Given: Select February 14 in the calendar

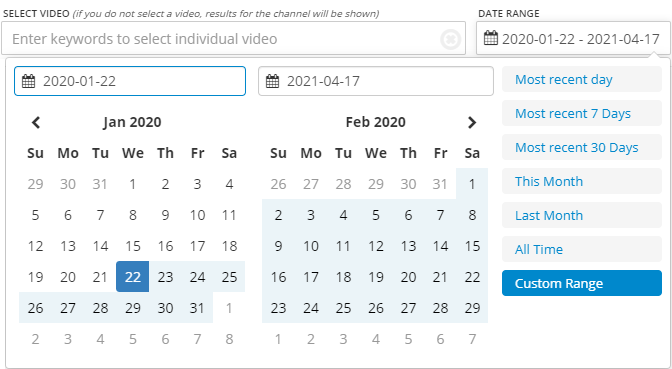Looking at the screenshot, I should point(440,246).
